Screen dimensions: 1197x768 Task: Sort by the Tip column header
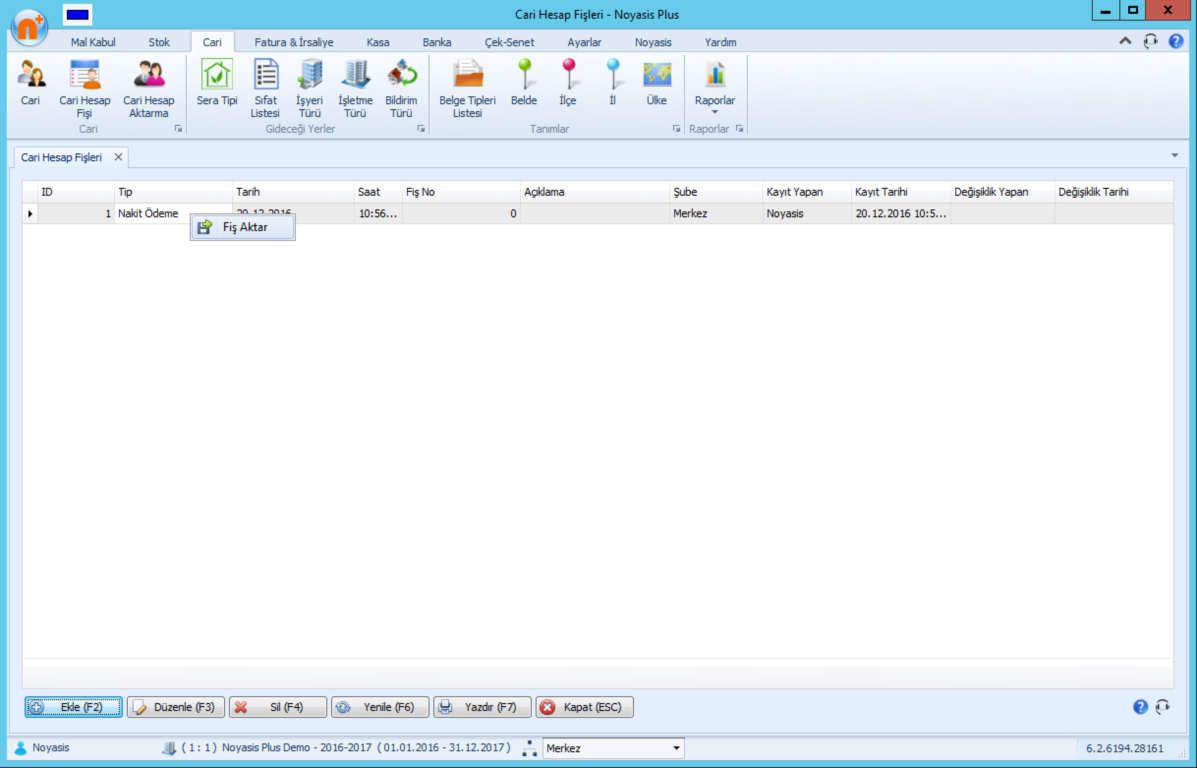(x=173, y=192)
